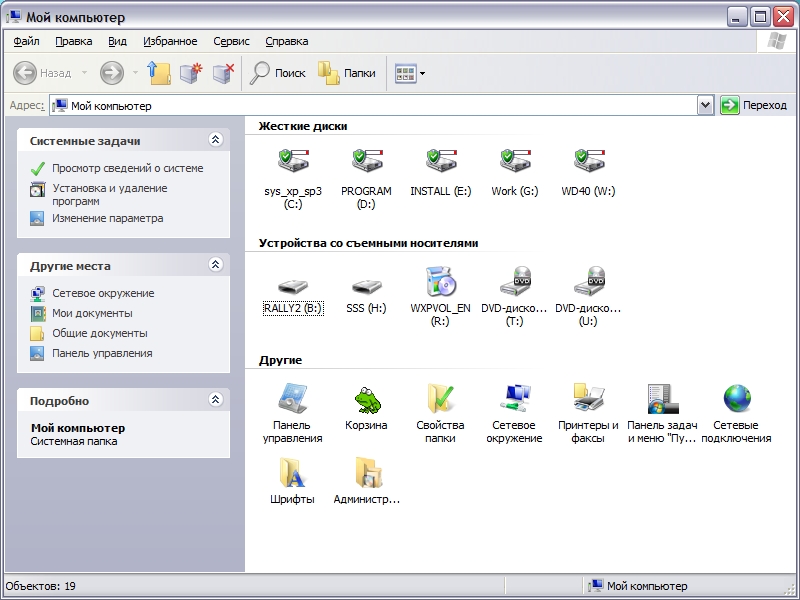Screen dimensions: 800x600
Task: Click the Переход go button
Action: tap(753, 105)
